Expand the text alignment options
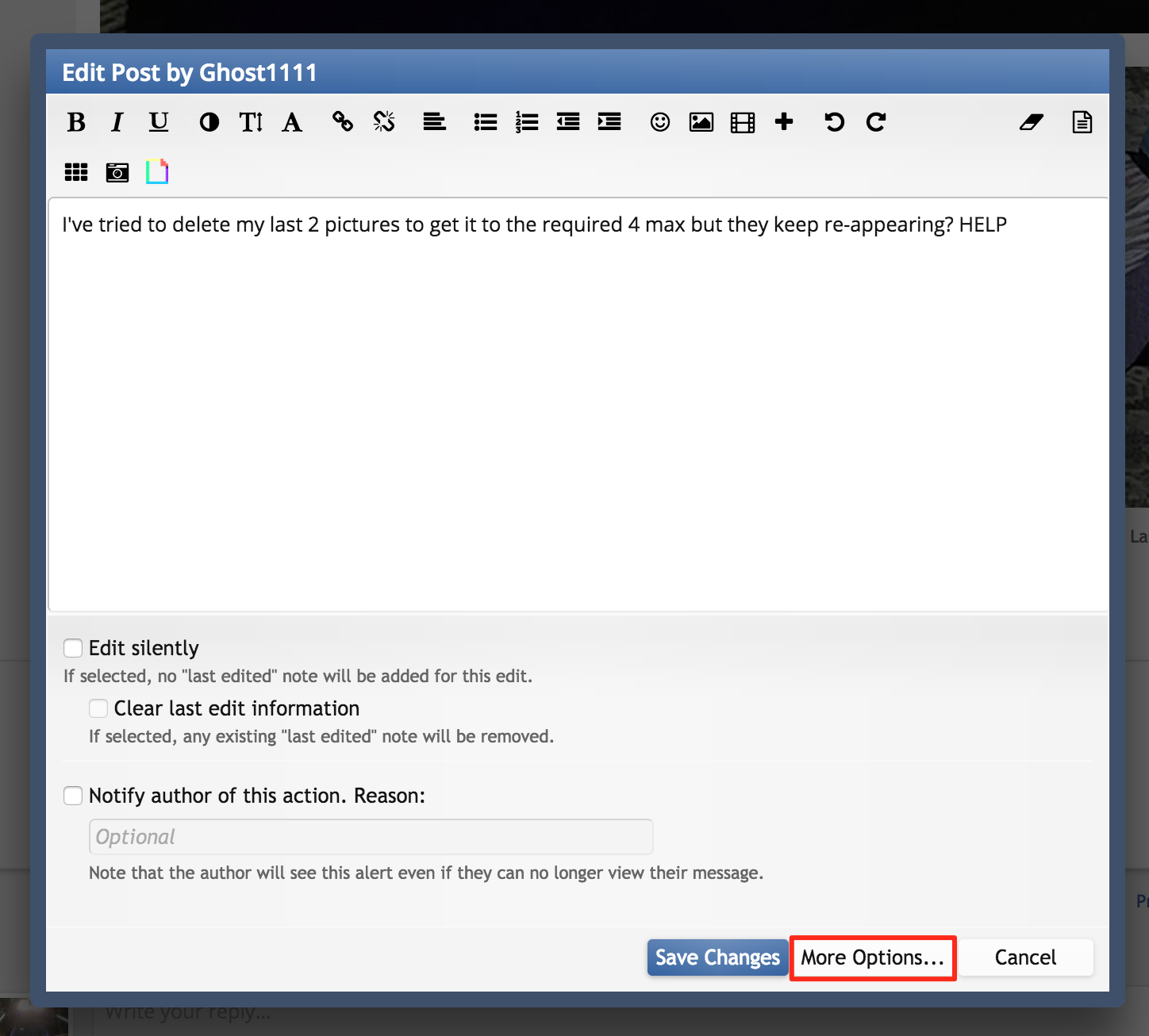The width and height of the screenshot is (1149, 1036). pos(435,122)
